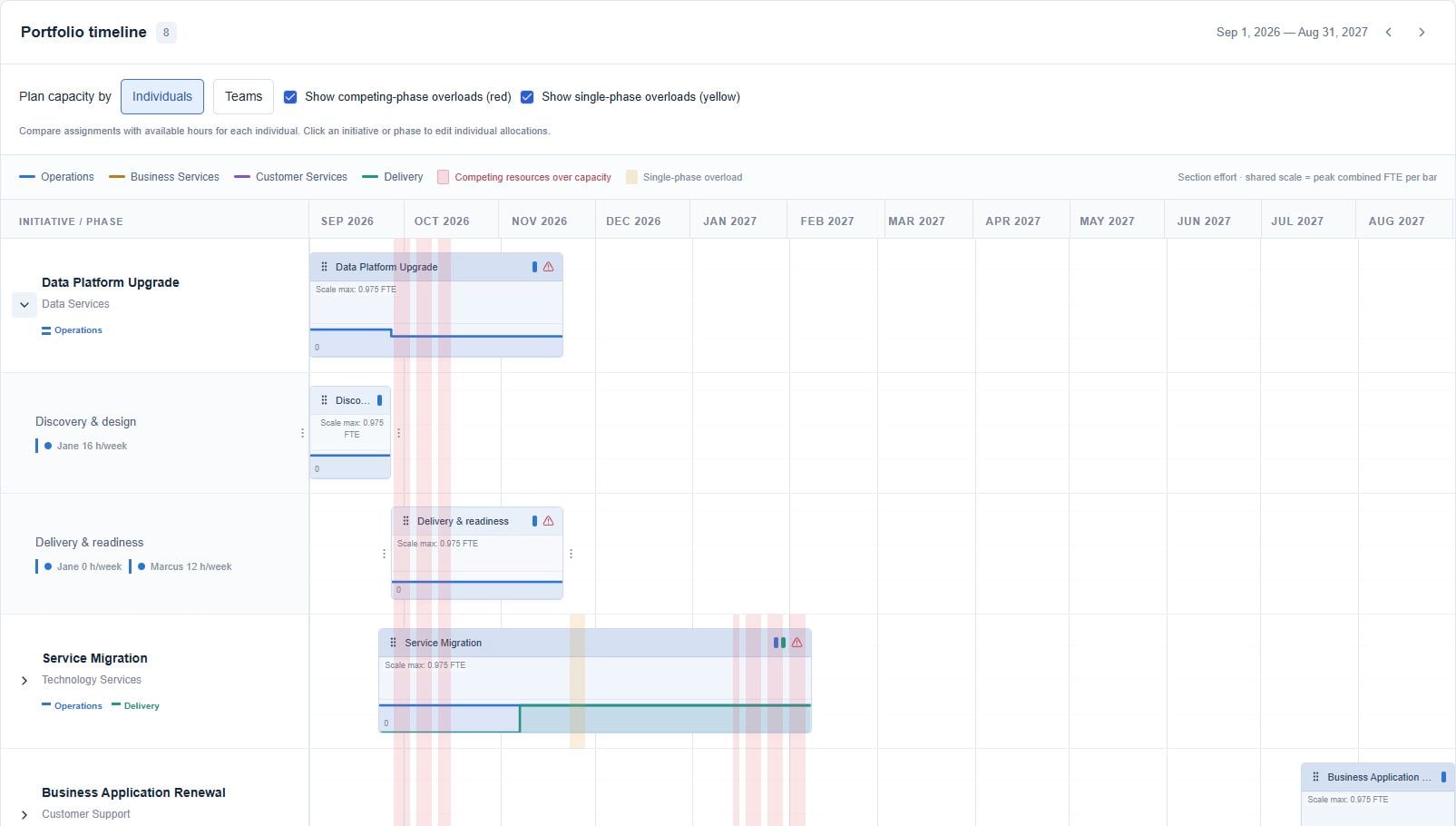Click Customer Support subtitle
Viewport: 1456px width, 826px height.
pos(86,814)
